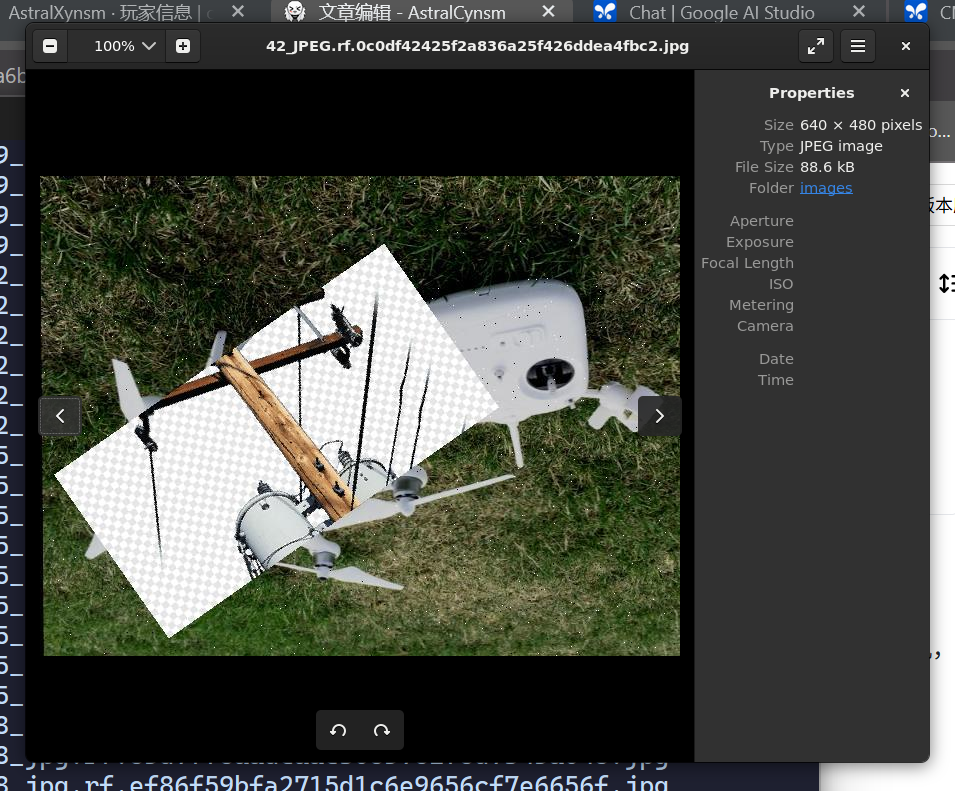The width and height of the screenshot is (955, 791).
Task: Click the zoom in plus button
Action: click(x=182, y=47)
